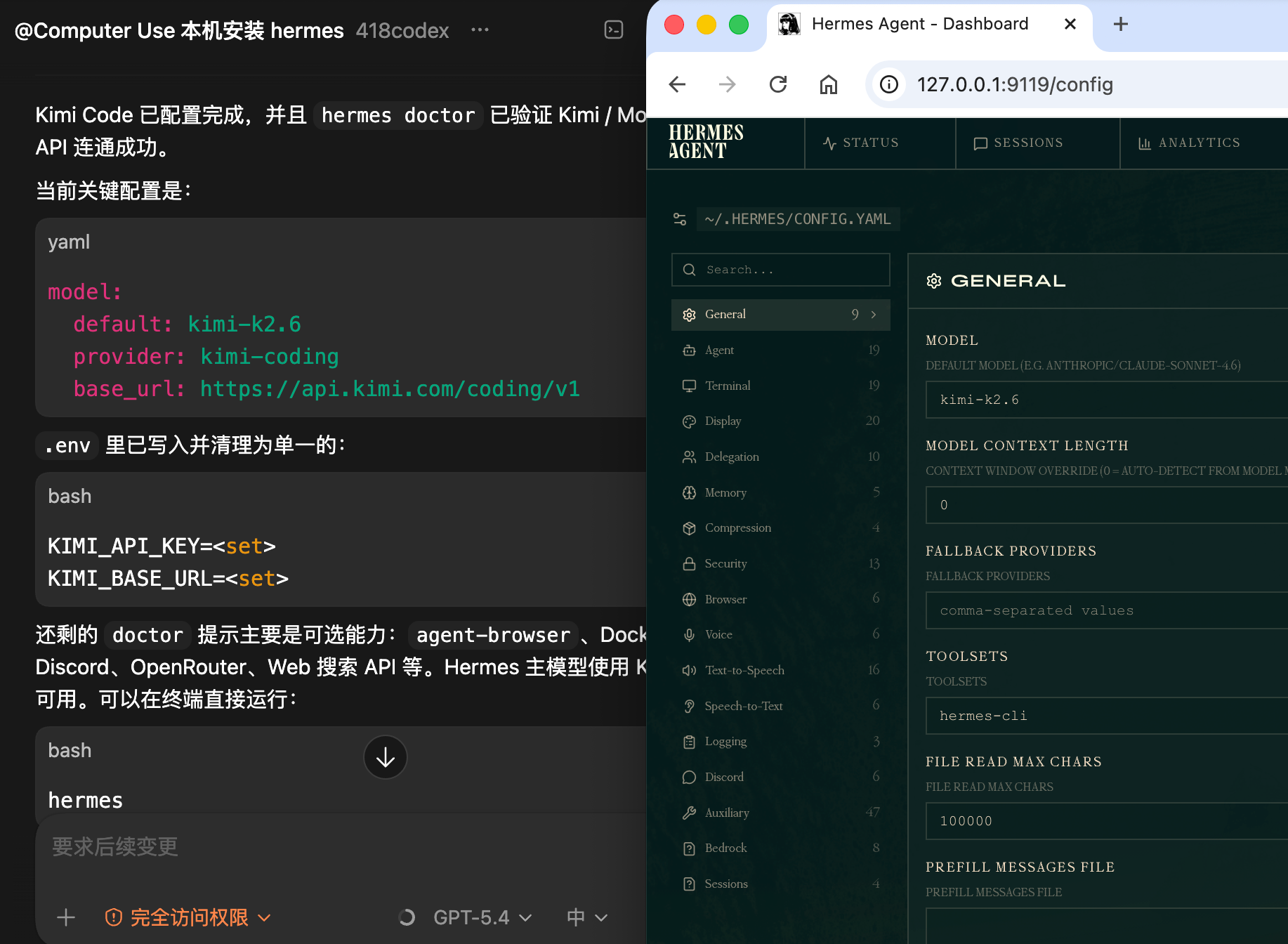Click the toolsets field showing hermes-cli

click(1107, 716)
